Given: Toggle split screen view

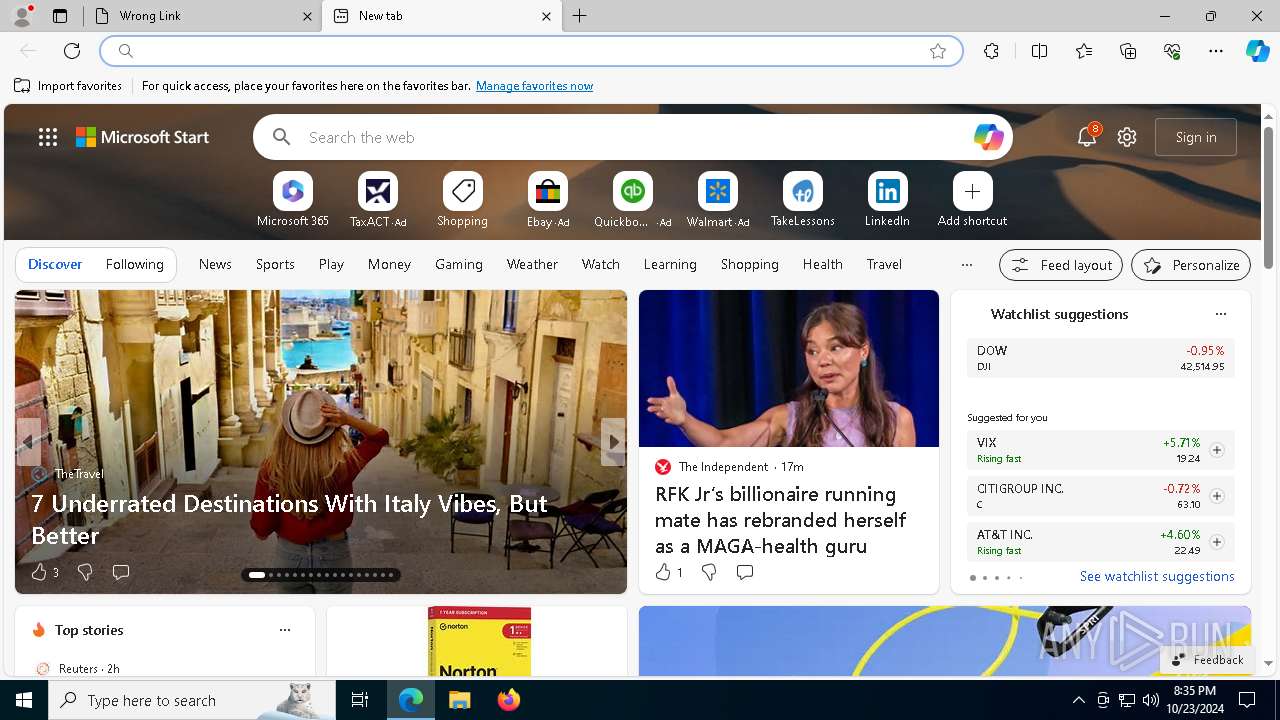Looking at the screenshot, I should coord(1039,51).
